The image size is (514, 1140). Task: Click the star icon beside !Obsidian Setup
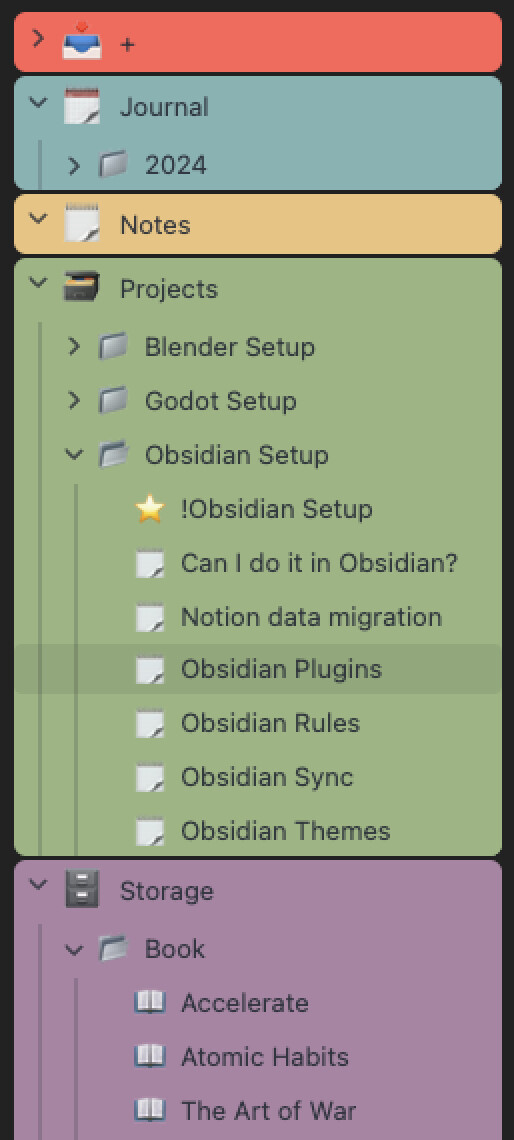tap(150, 508)
